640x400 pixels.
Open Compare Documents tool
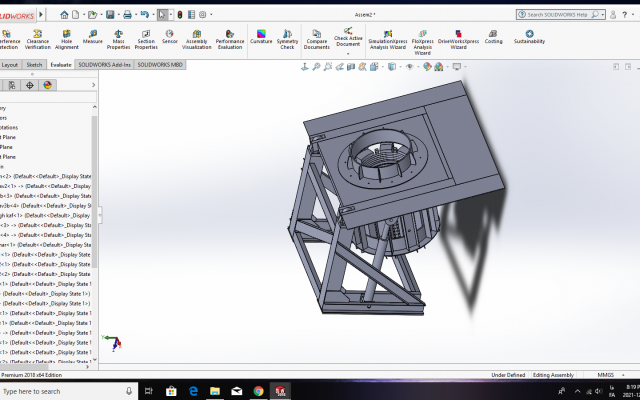(316, 40)
